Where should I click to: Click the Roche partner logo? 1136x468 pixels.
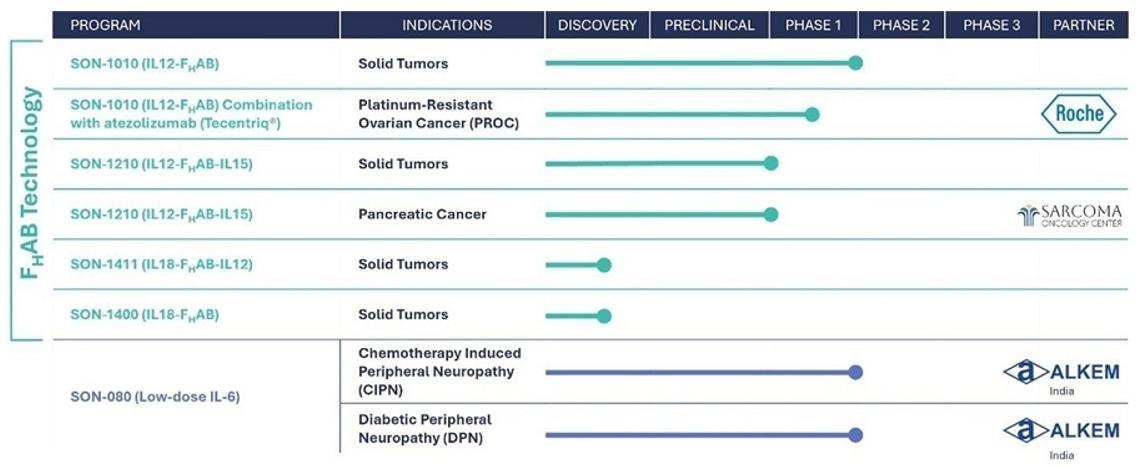click(1079, 114)
